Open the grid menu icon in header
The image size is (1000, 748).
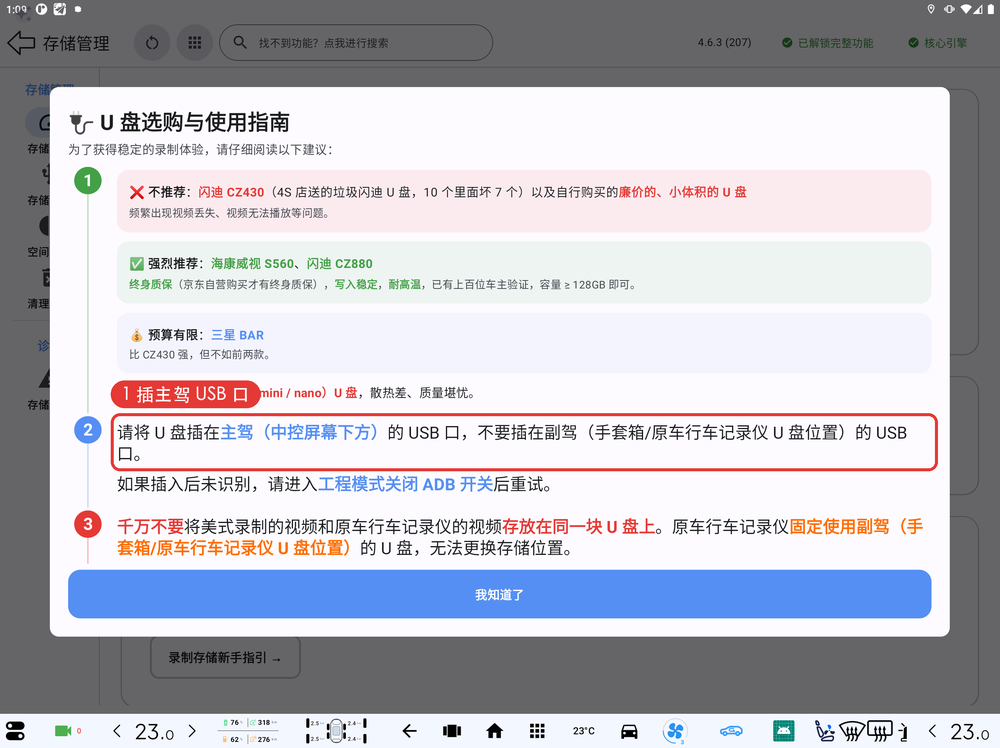pos(195,43)
